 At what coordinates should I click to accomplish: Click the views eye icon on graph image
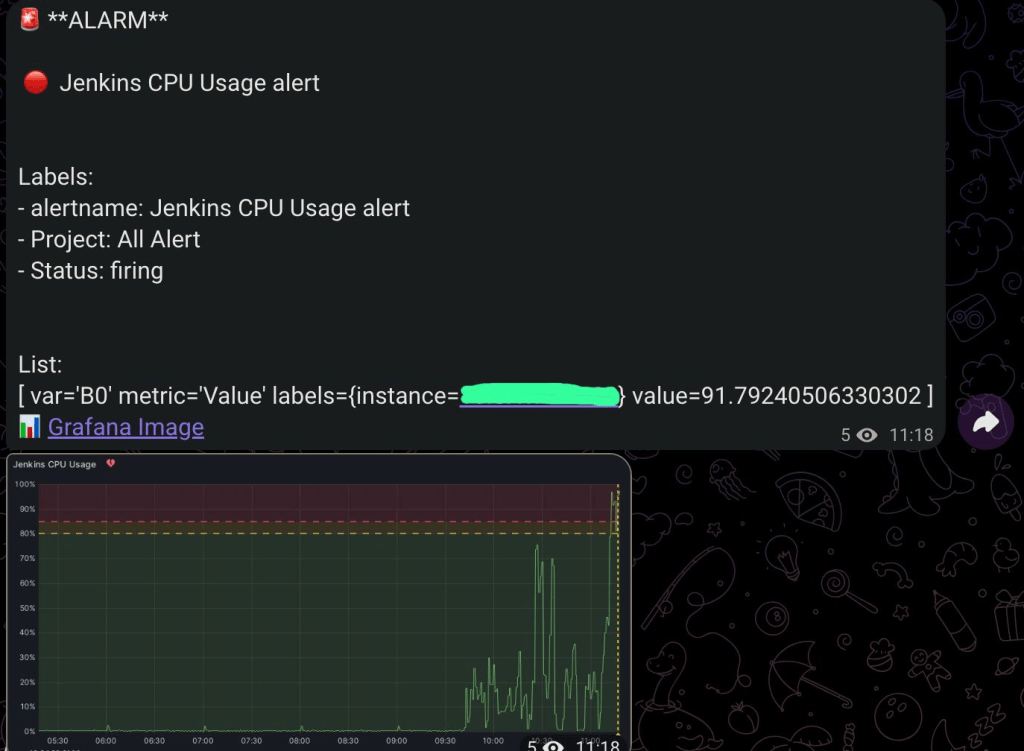554,745
